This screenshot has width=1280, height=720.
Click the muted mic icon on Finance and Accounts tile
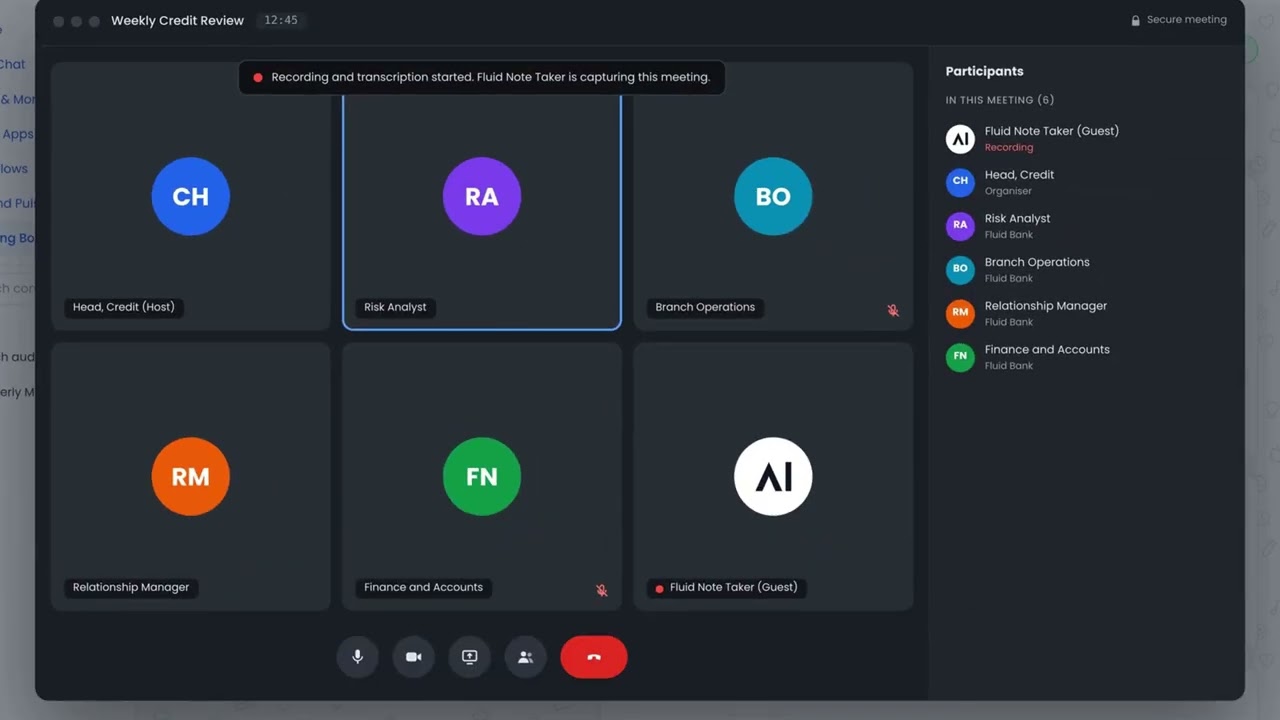(x=602, y=590)
